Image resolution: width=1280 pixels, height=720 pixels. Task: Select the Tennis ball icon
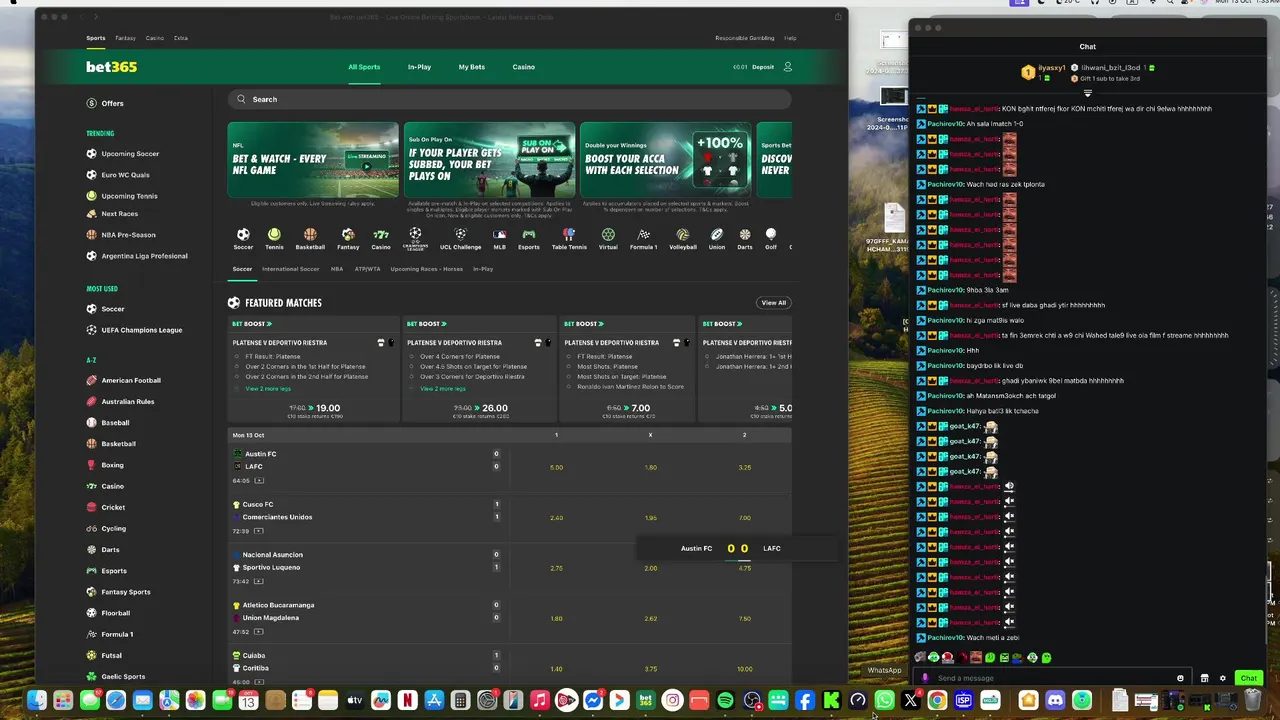click(x=274, y=235)
